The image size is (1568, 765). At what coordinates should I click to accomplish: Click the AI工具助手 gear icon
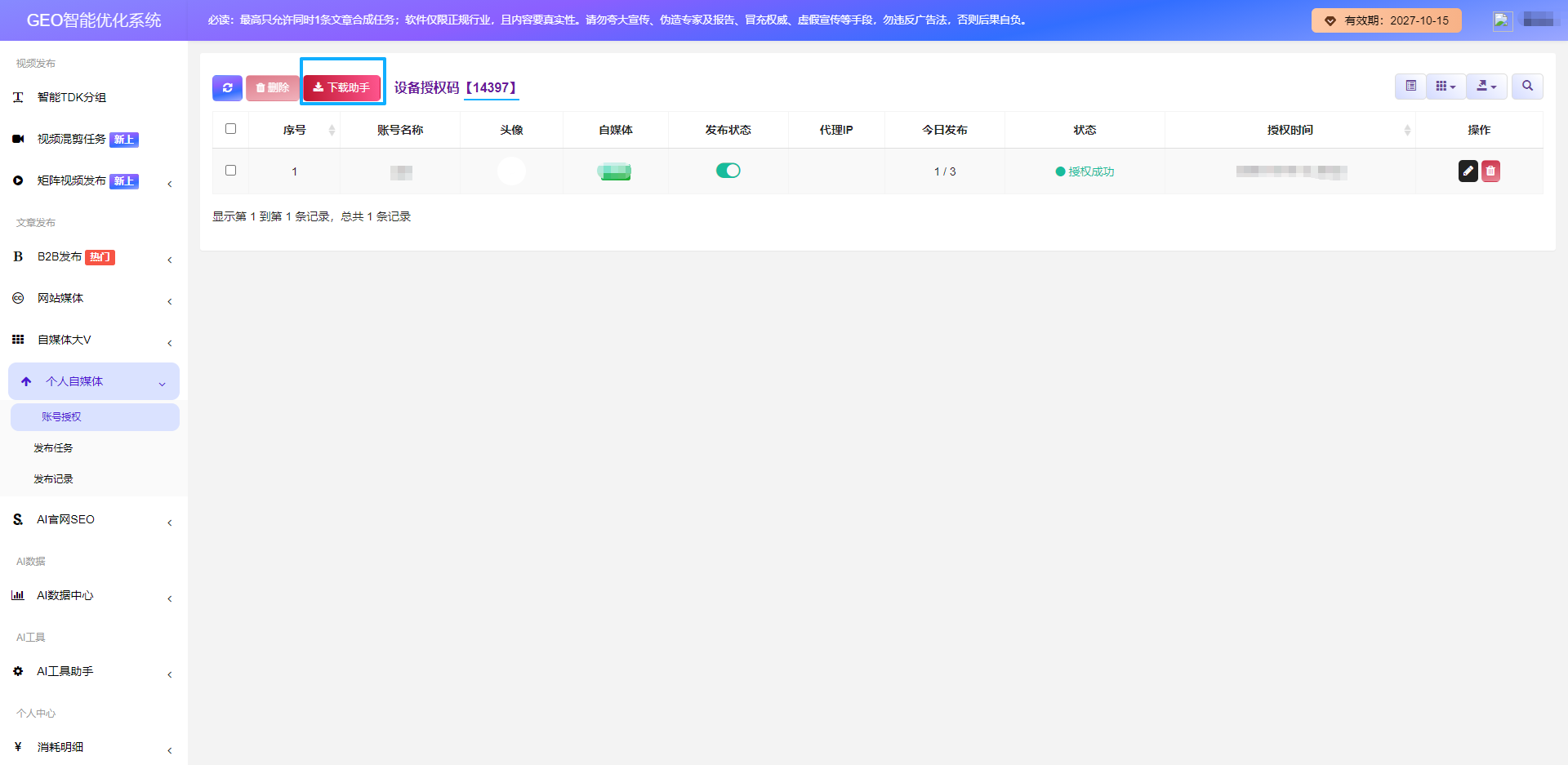pos(18,671)
